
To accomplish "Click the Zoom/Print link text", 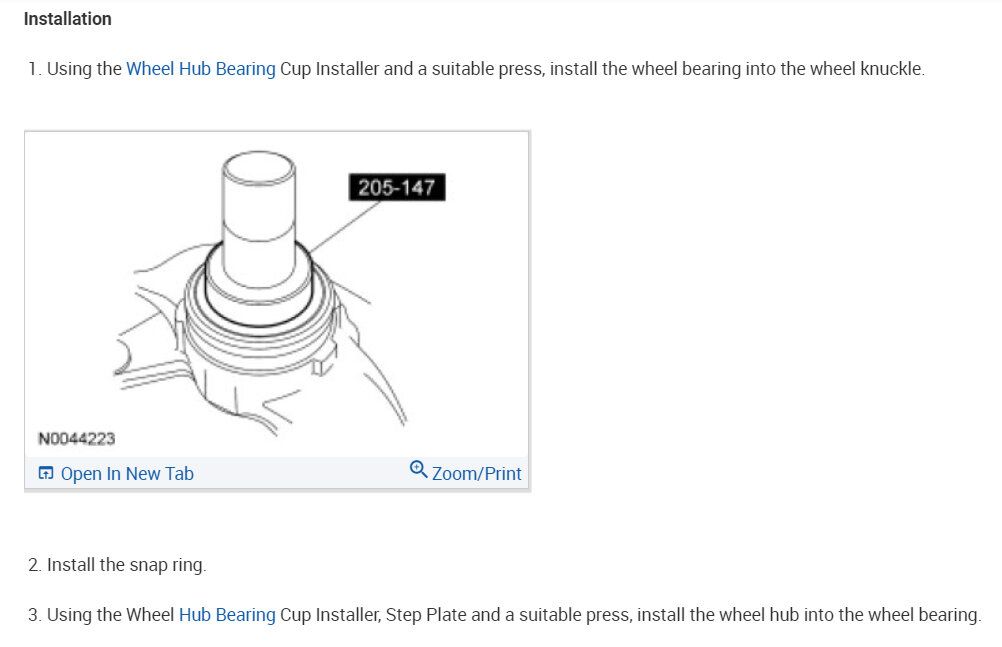I will [476, 473].
